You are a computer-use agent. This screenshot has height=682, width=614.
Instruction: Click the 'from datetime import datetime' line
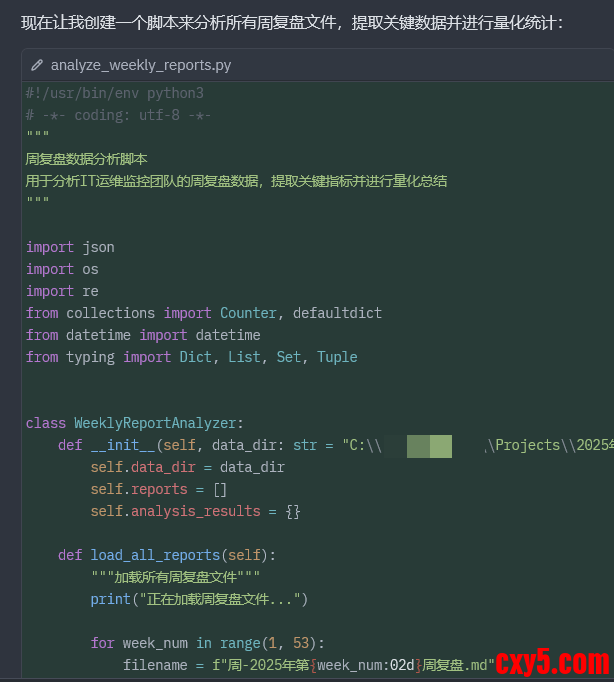[143, 335]
